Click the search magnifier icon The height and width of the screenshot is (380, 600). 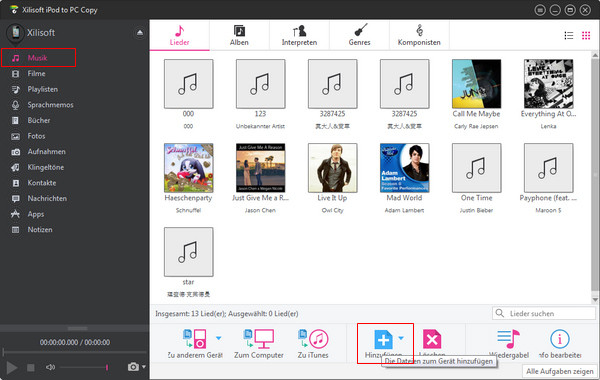(500, 313)
